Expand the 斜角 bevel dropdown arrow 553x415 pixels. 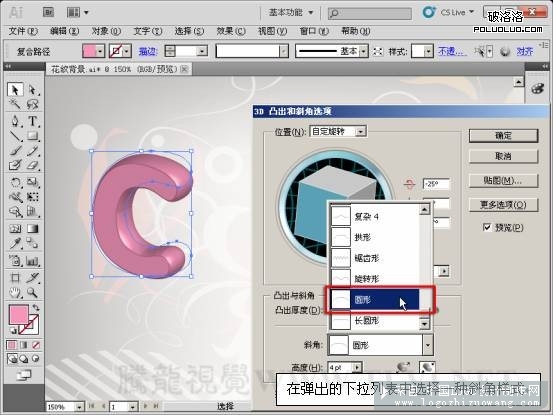pos(427,345)
